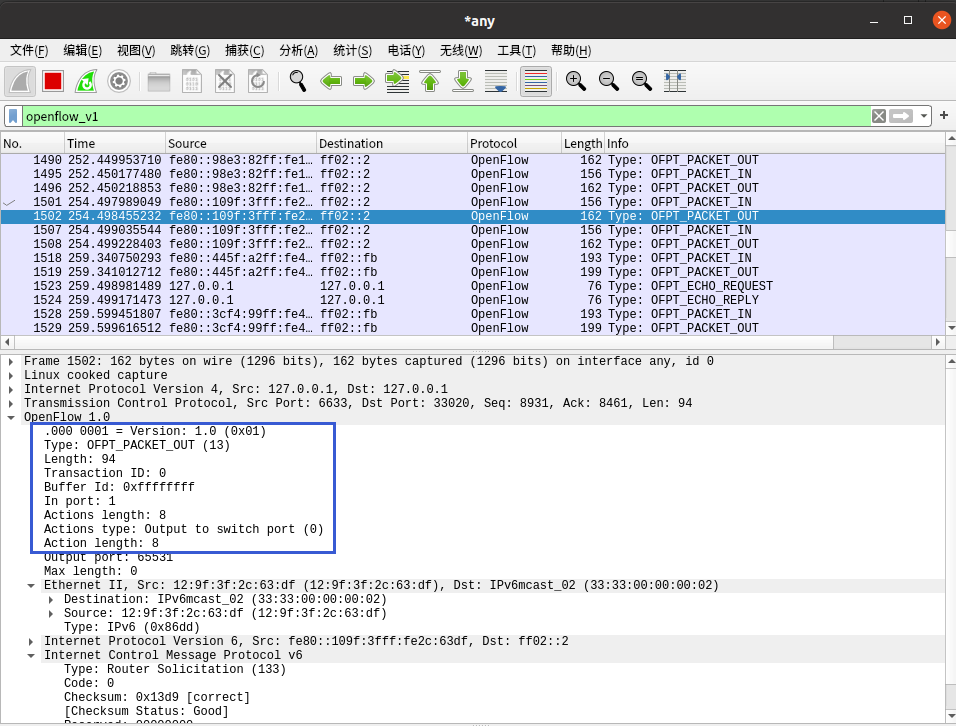Expand the Frame 1502 tree node
The height and width of the screenshot is (726, 956).
(11, 361)
